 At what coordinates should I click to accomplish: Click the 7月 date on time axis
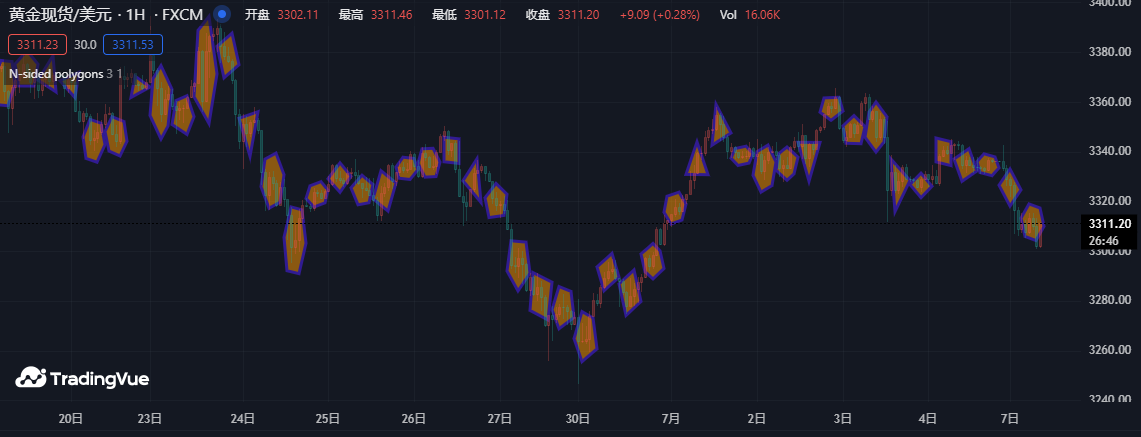point(671,419)
